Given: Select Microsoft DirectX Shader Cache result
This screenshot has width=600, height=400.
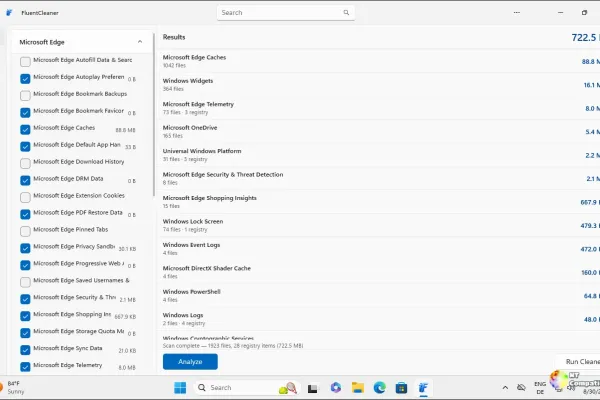Looking at the screenshot, I should (x=381, y=272).
